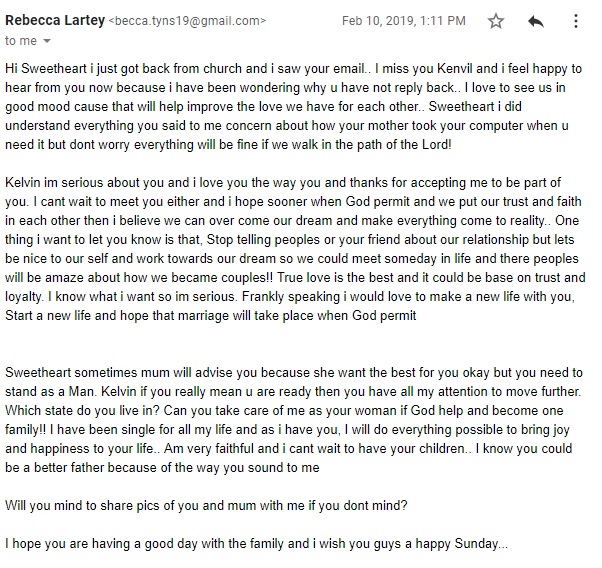Star this email from Rebecca Lartey
602x568 pixels.
[x=496, y=21]
